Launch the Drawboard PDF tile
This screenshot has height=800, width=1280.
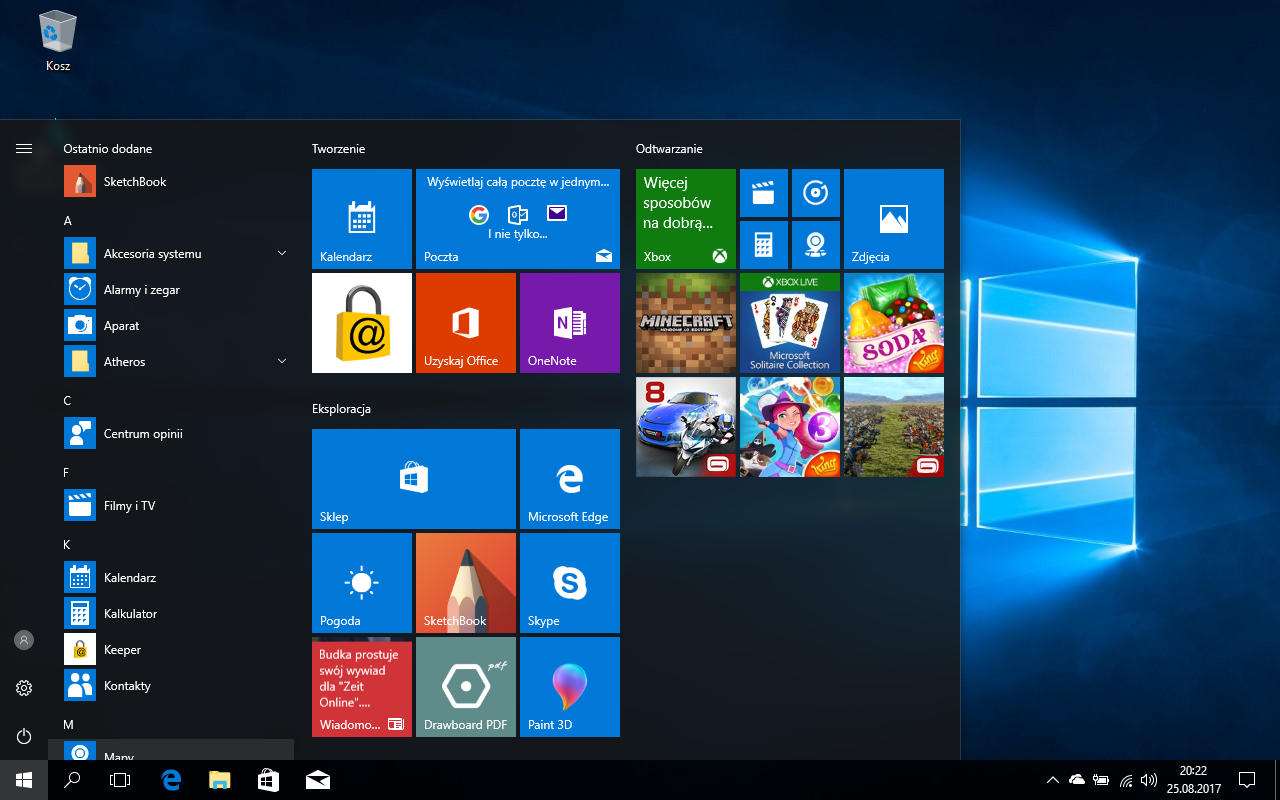point(465,687)
